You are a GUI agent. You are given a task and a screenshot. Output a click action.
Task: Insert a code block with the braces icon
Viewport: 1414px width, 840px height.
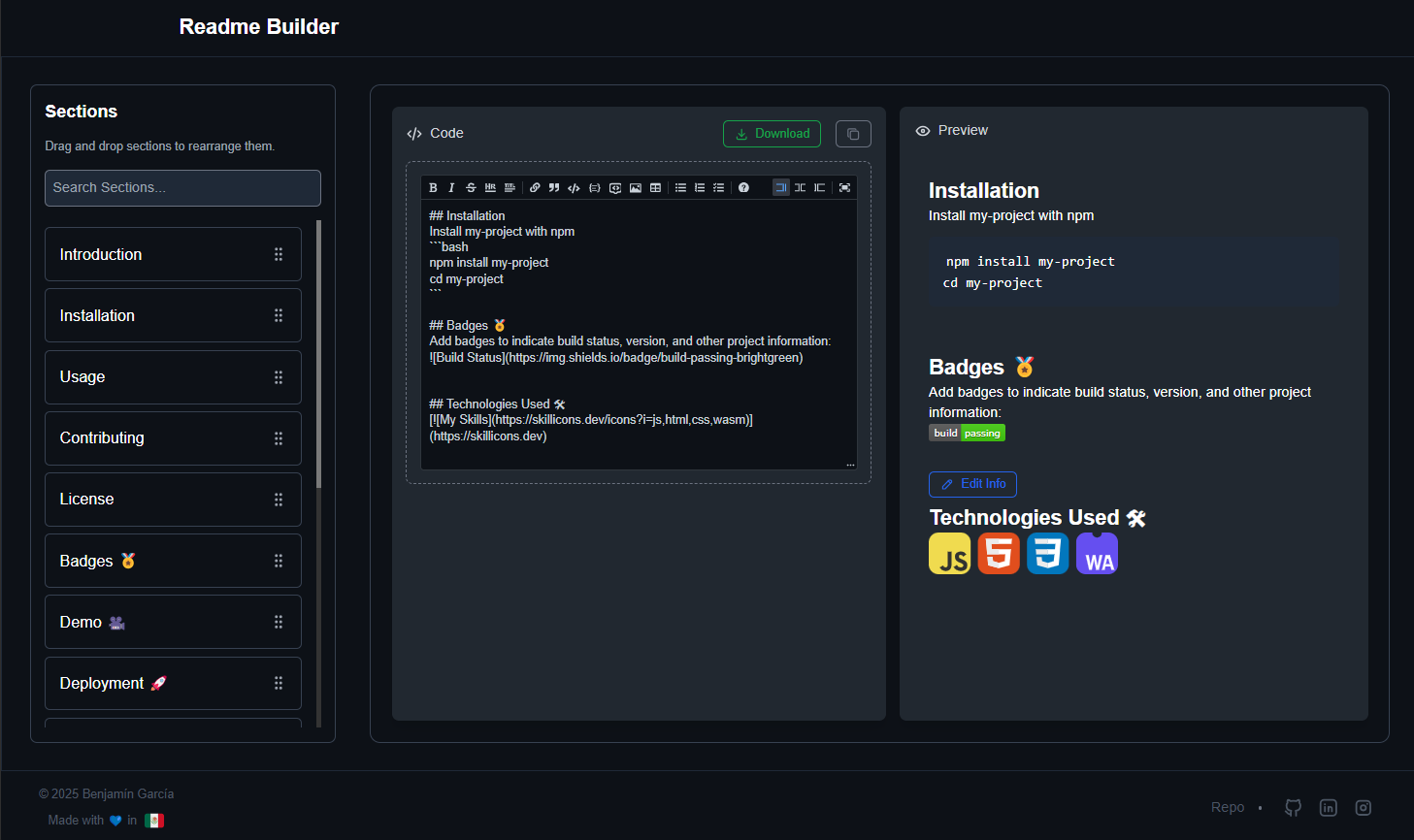tap(595, 188)
